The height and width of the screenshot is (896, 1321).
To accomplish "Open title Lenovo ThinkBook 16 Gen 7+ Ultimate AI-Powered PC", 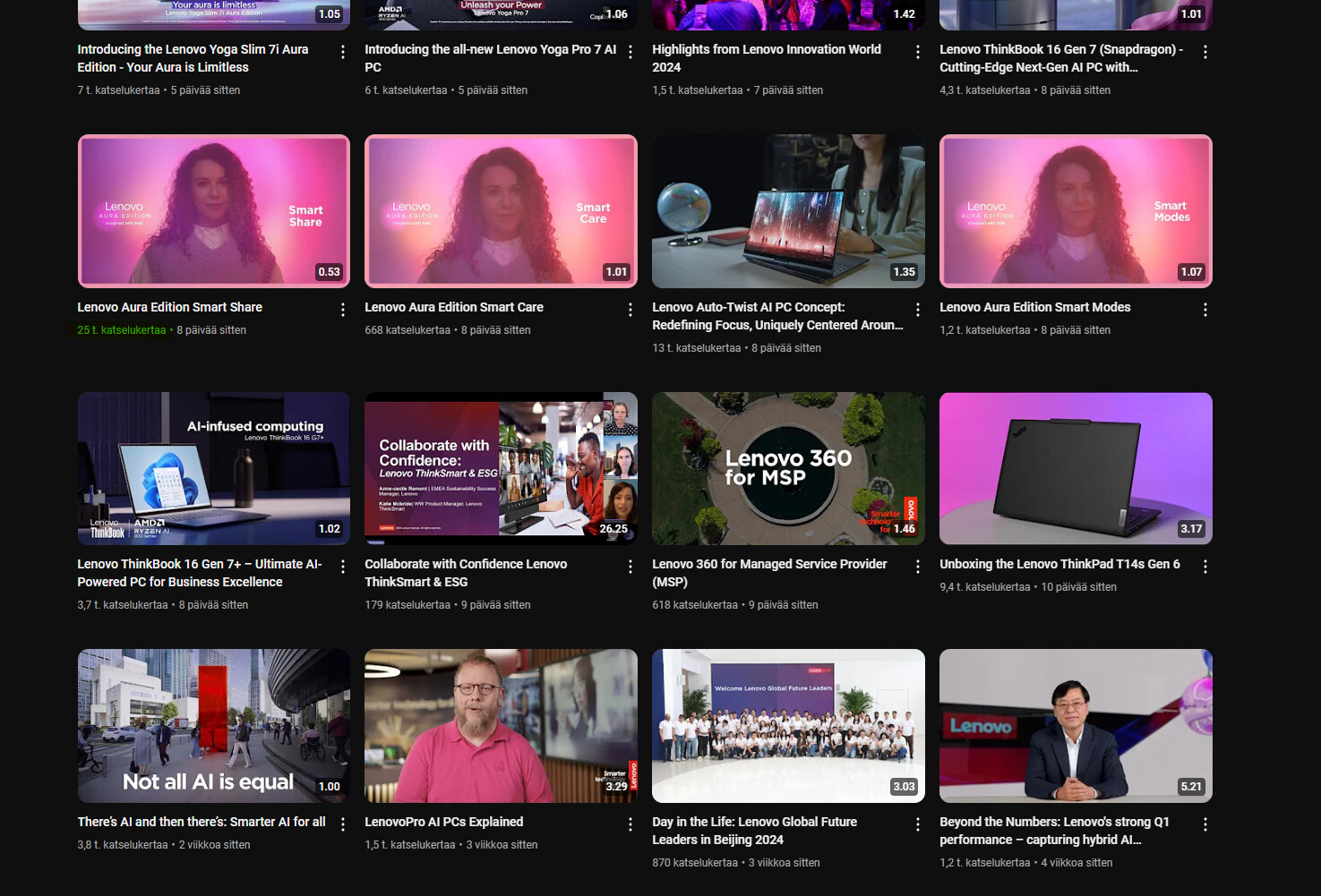I will (x=200, y=573).
